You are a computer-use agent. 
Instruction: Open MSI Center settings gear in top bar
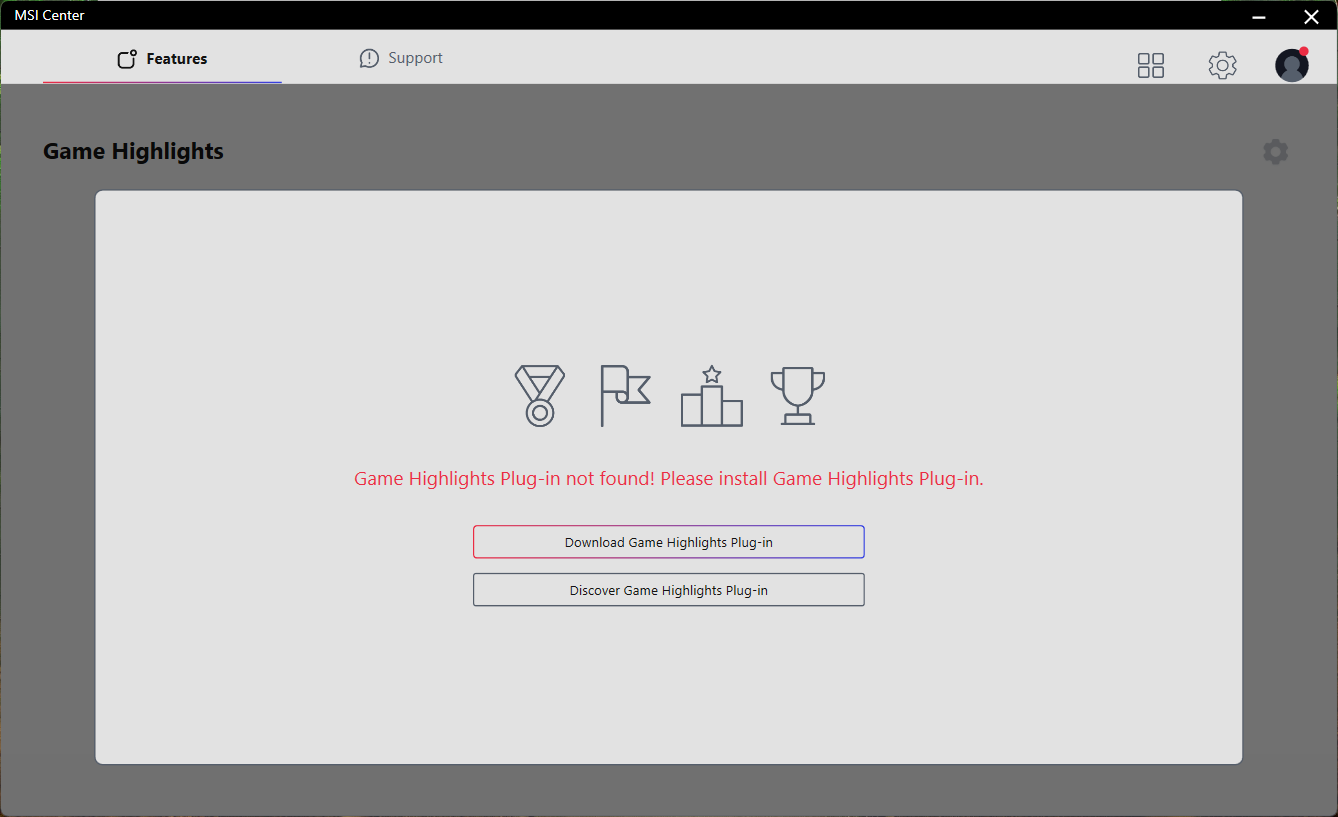coord(1222,65)
